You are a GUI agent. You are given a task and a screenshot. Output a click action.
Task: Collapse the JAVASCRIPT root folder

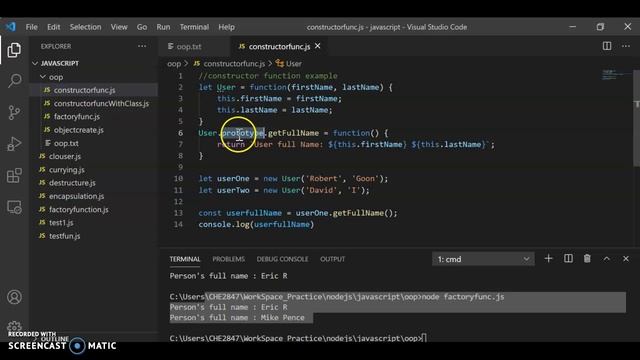[35, 63]
